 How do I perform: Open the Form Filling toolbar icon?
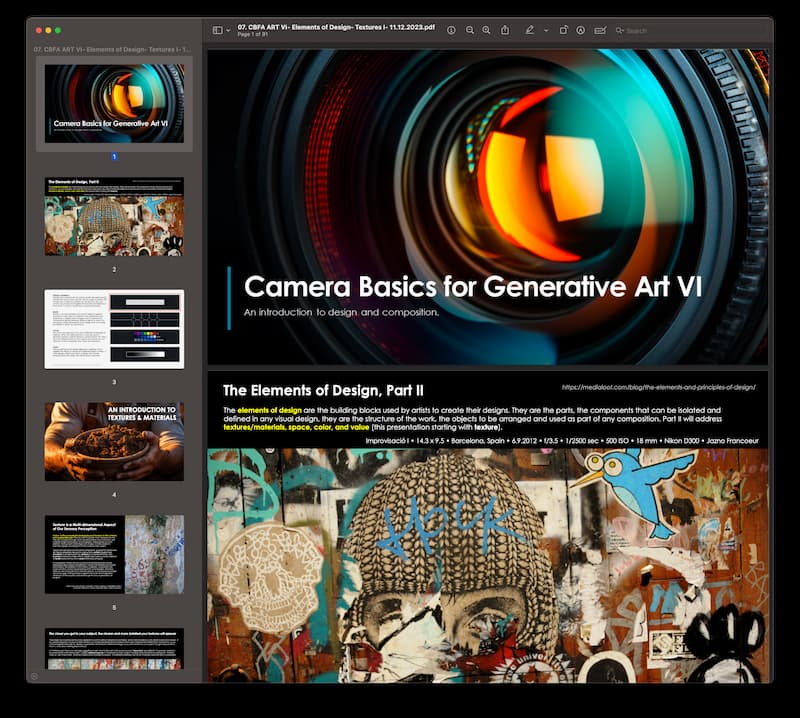tap(600, 31)
